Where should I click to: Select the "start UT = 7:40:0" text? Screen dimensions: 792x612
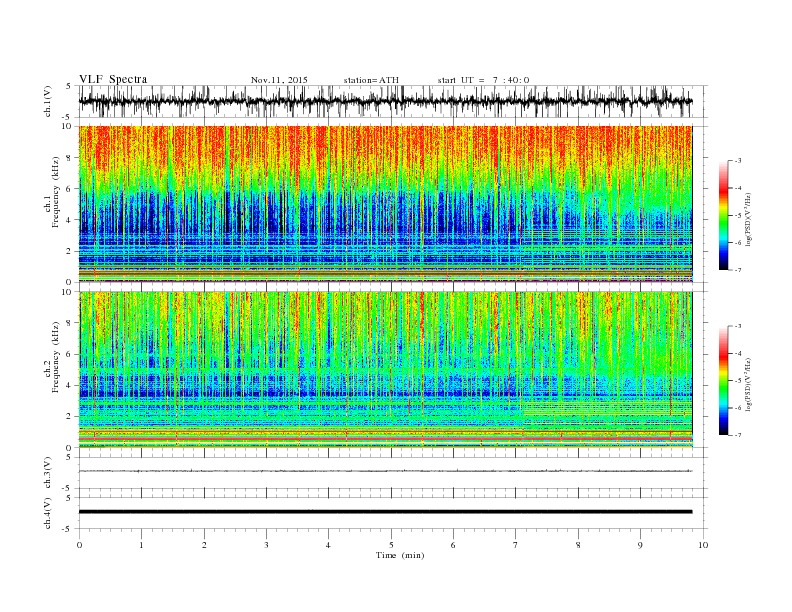(x=483, y=80)
